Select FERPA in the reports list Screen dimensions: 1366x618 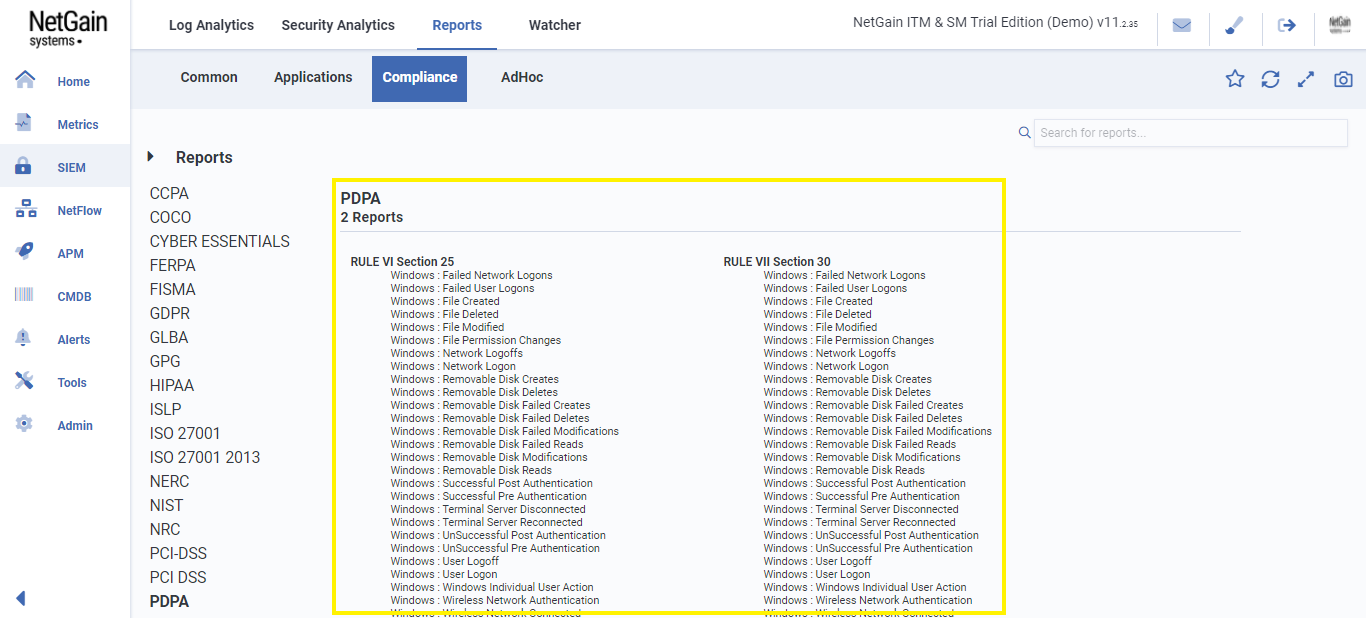[173, 265]
